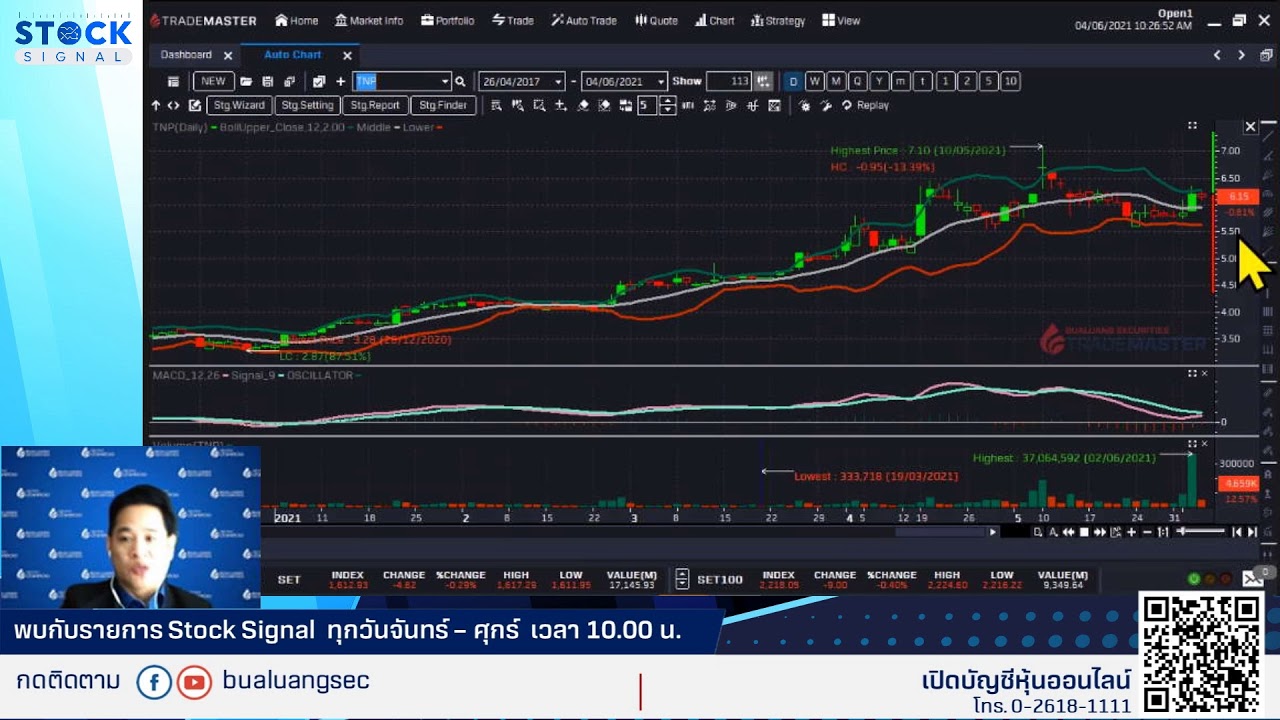Viewport: 1280px width, 720px height.
Task: Jump to last bar with skip-end icon
Action: coord(1252,532)
